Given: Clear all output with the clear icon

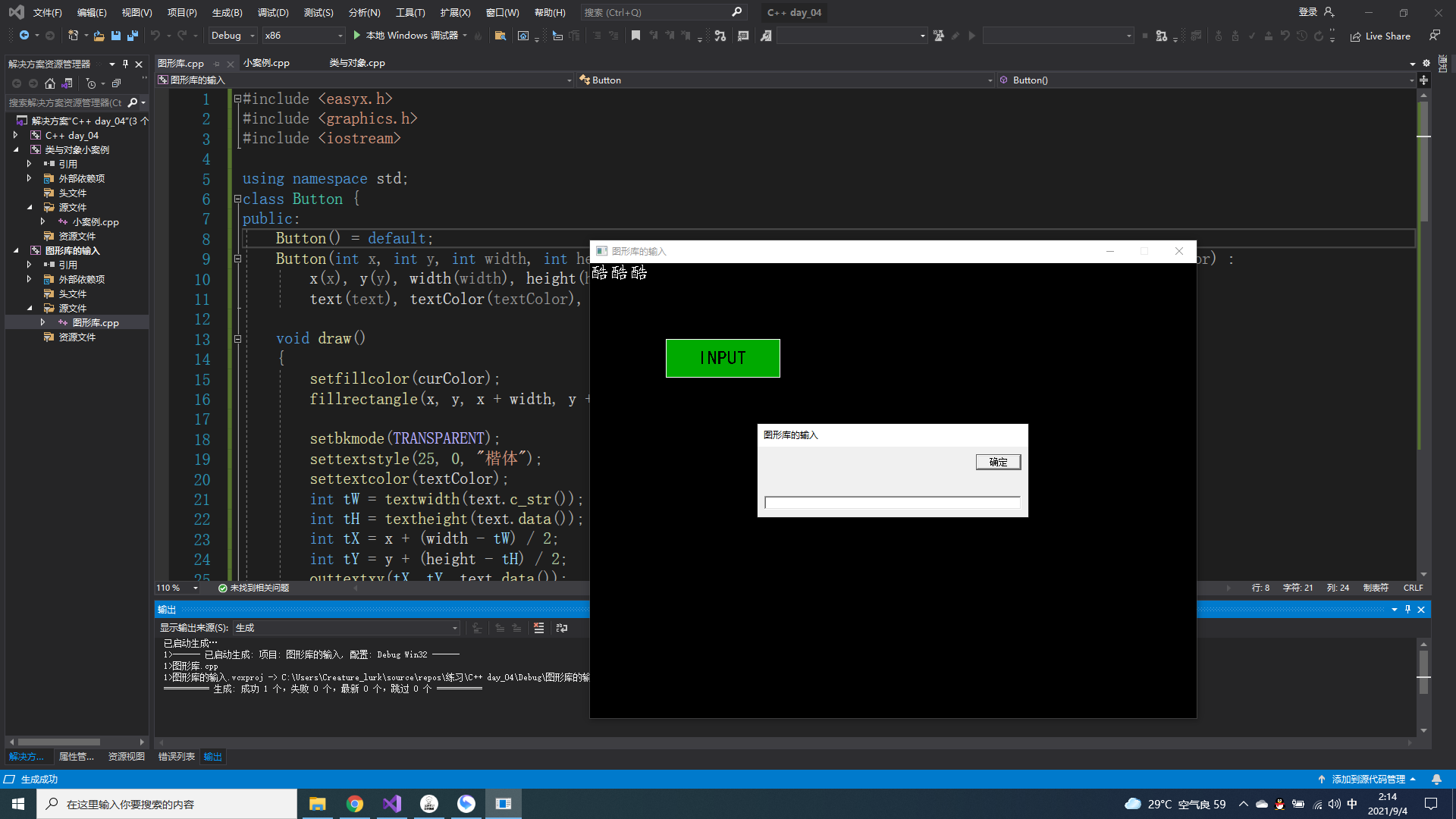Looking at the screenshot, I should tap(538, 628).
